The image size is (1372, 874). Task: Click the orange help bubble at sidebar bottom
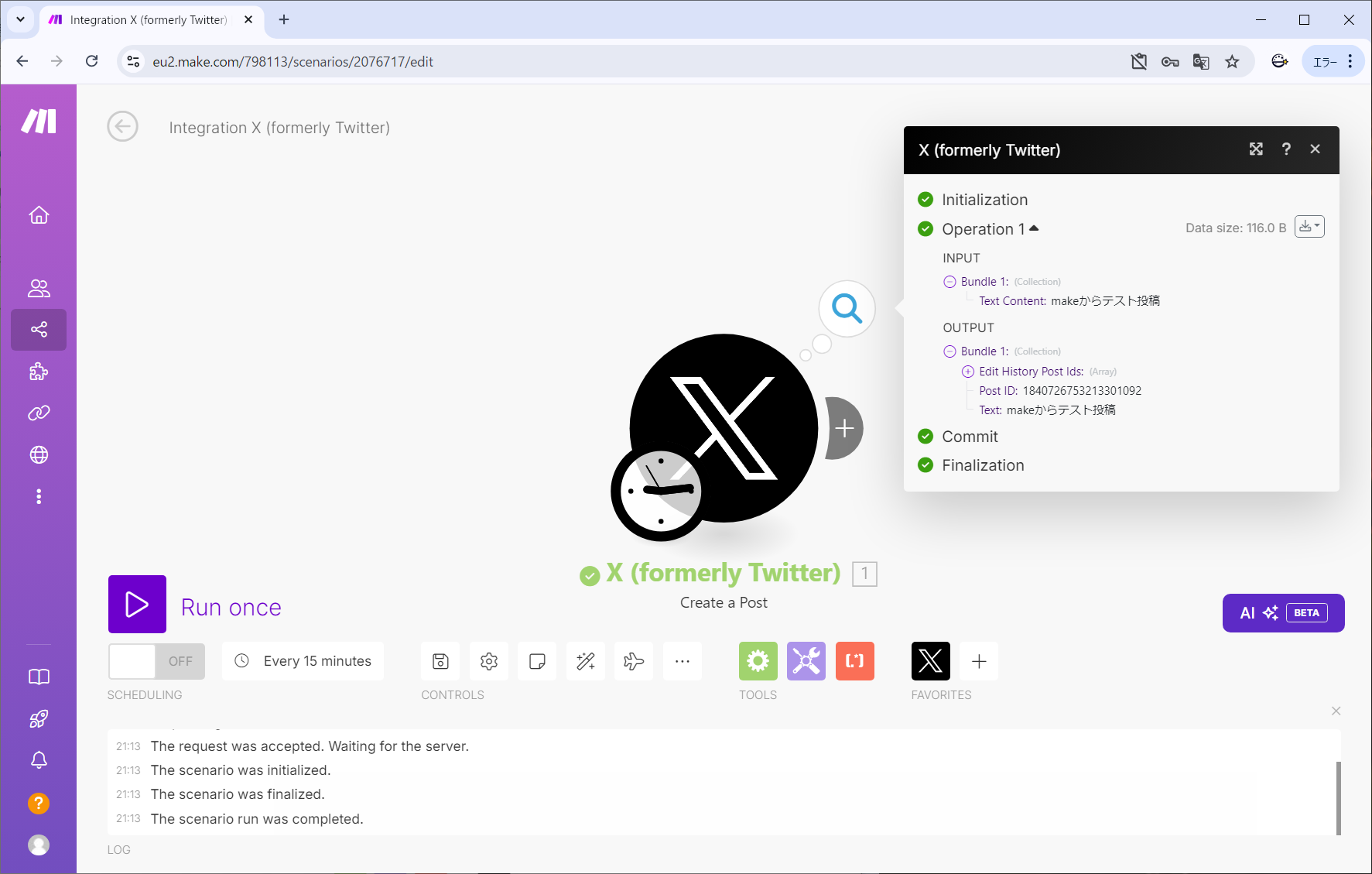(x=39, y=804)
